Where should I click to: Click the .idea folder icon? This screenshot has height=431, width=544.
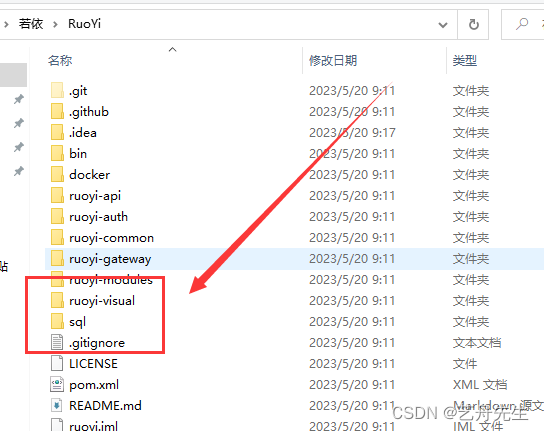57,133
